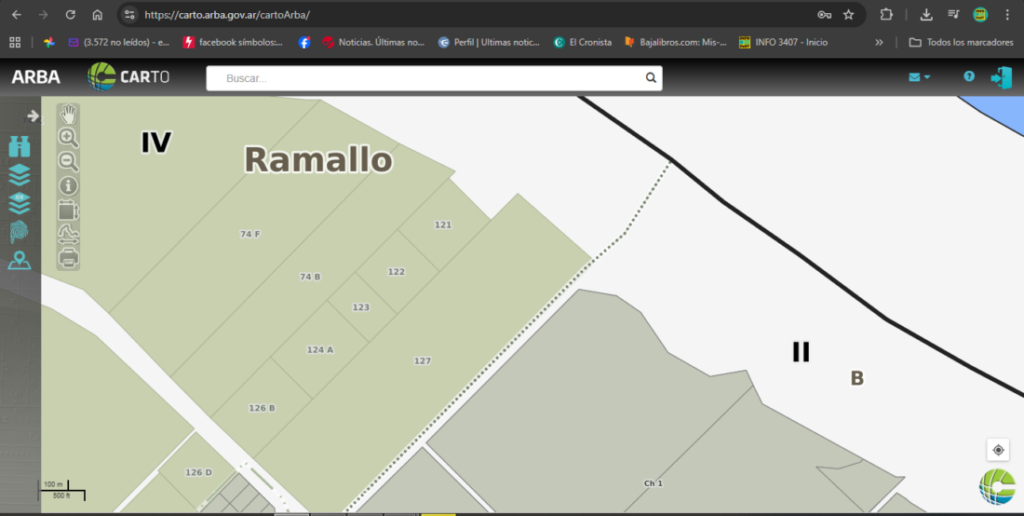
Task: Select the area measurement tool
Action: pos(68,210)
